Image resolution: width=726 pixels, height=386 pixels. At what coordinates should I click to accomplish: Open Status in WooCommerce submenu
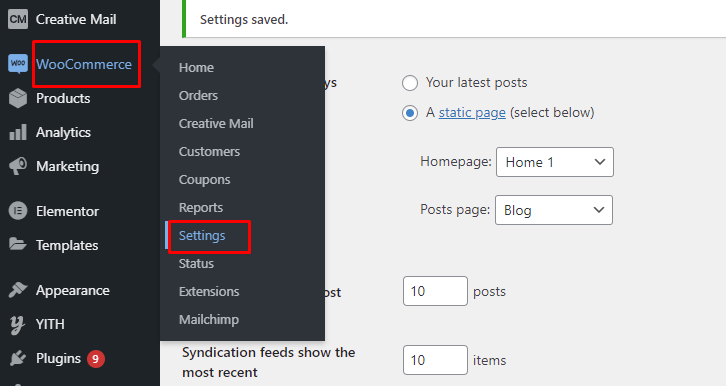(196, 263)
